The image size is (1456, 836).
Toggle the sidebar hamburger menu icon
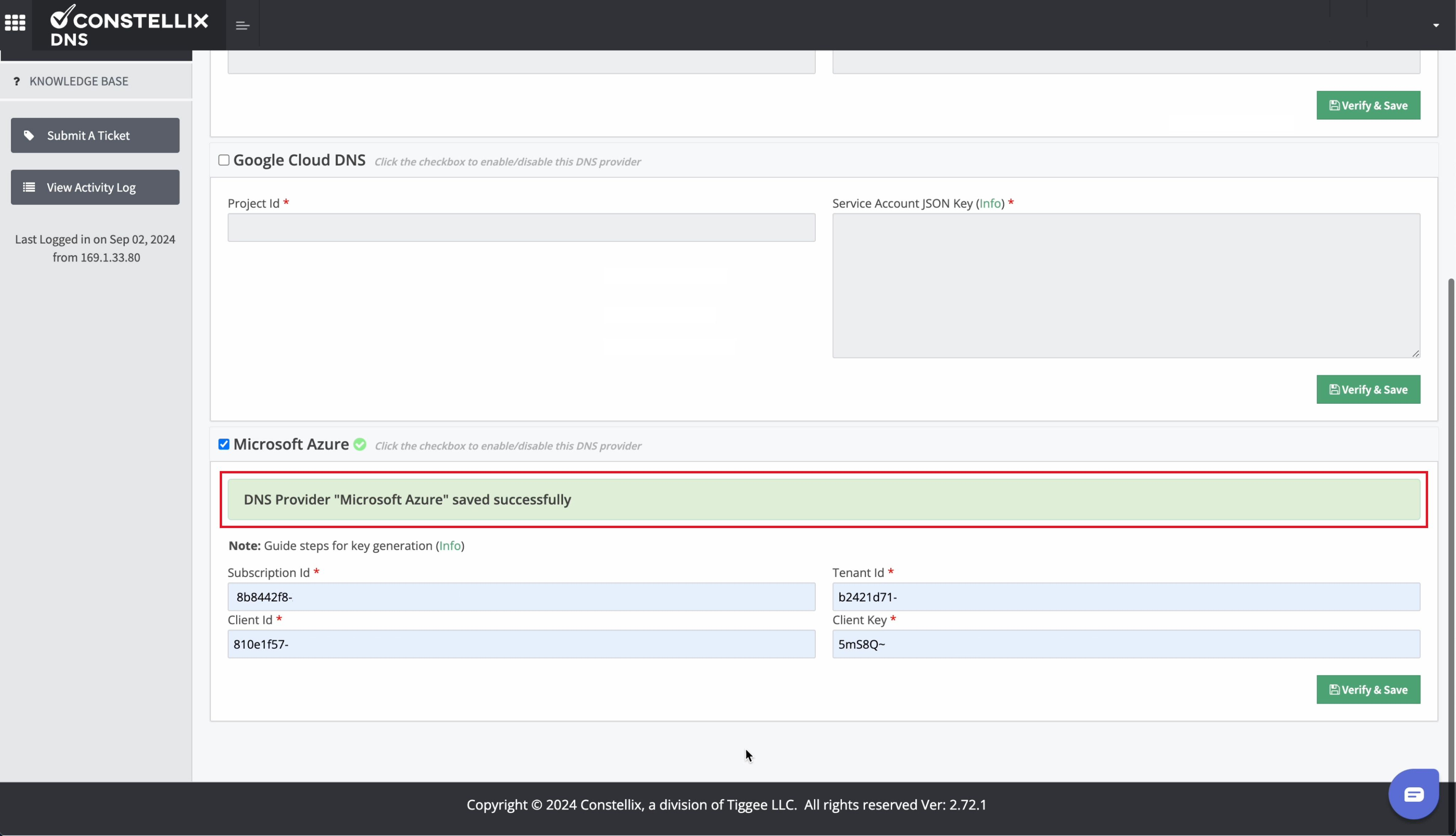242,25
